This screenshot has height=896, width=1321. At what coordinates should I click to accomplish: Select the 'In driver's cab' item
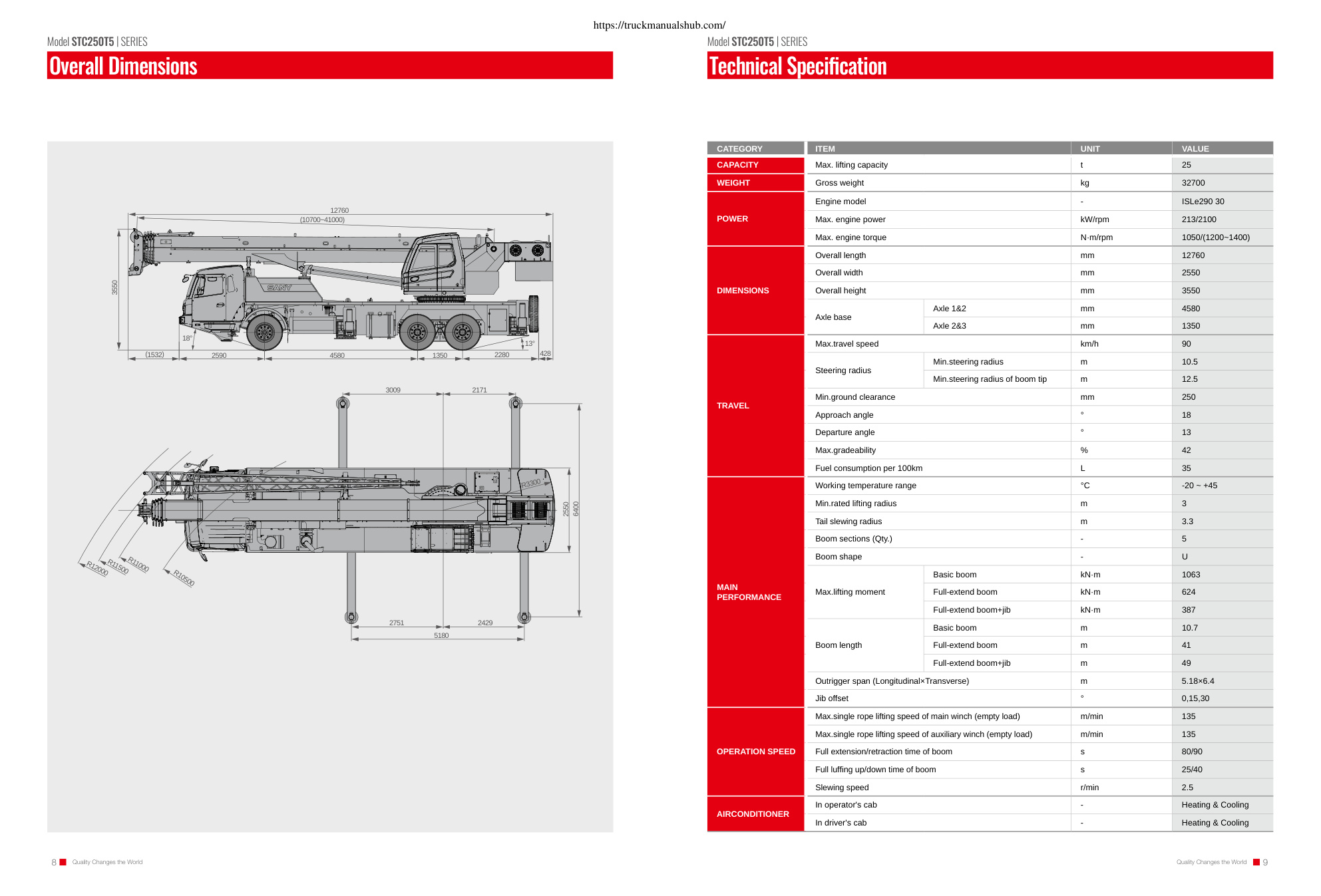(x=841, y=823)
